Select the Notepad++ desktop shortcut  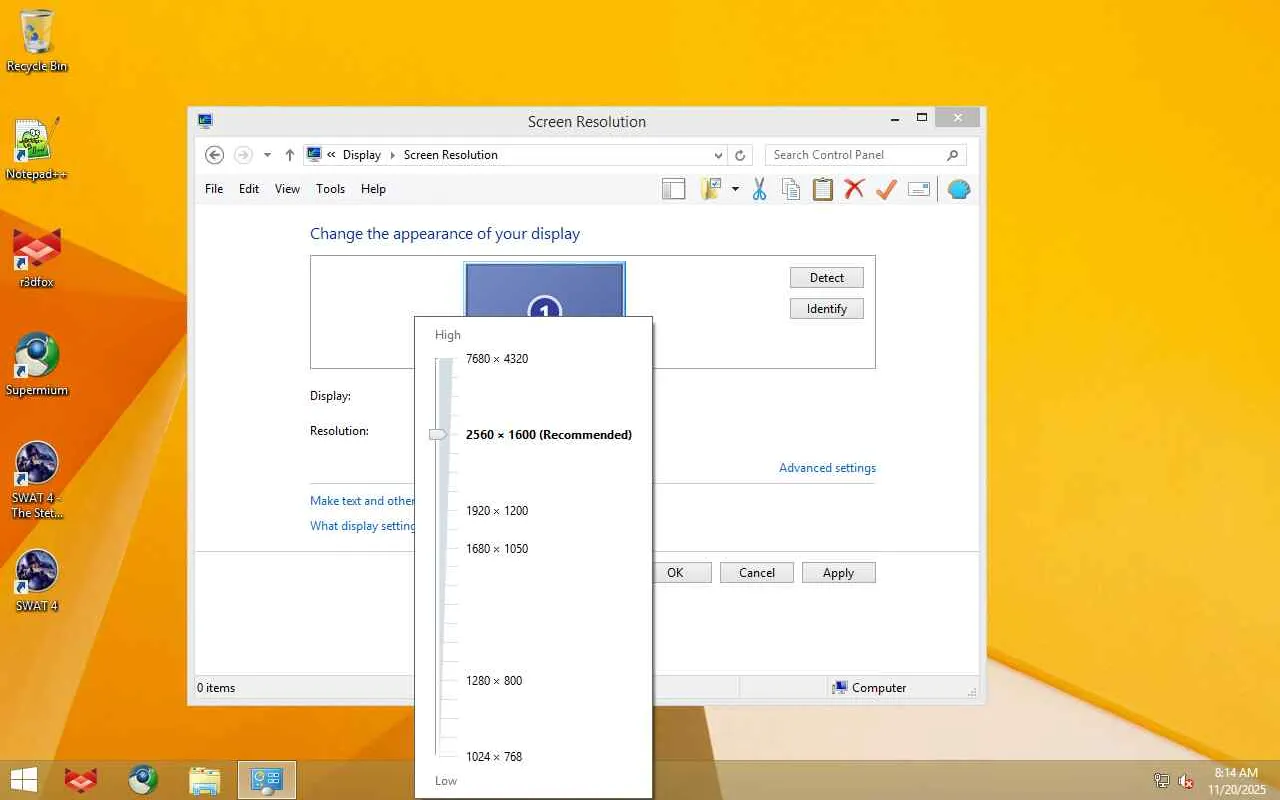[x=37, y=149]
